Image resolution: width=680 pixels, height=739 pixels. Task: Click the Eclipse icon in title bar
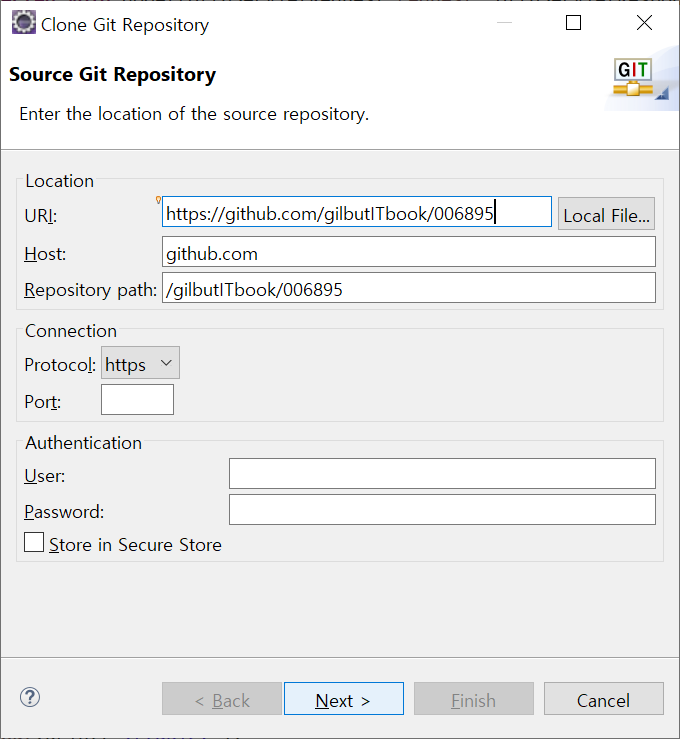(24, 23)
